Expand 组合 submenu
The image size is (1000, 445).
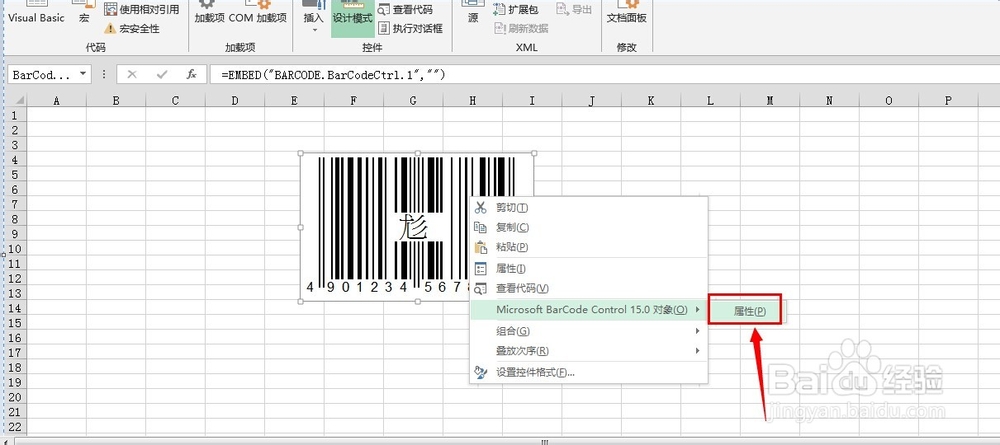[589, 331]
